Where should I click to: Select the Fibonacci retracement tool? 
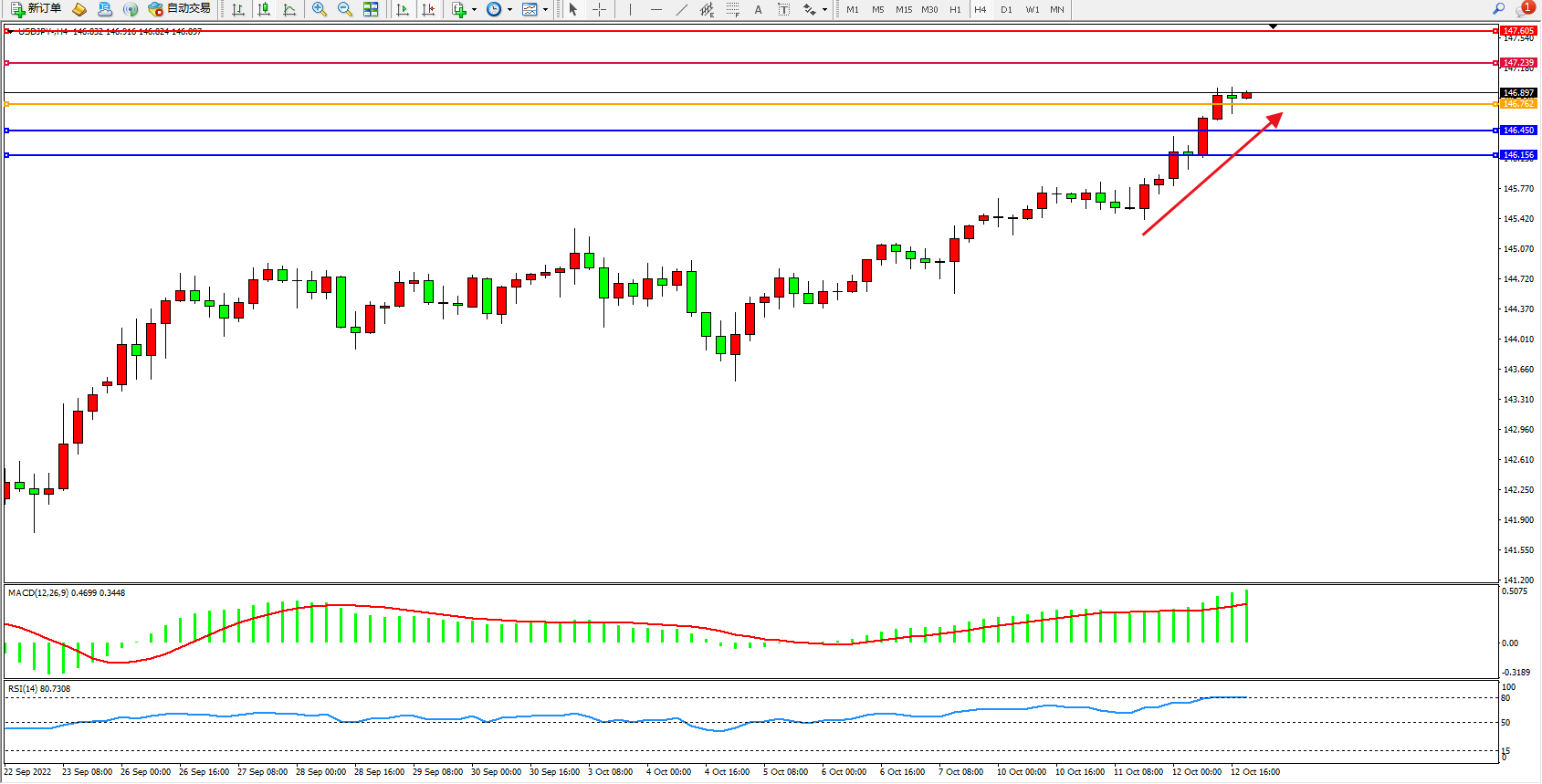coord(732,9)
